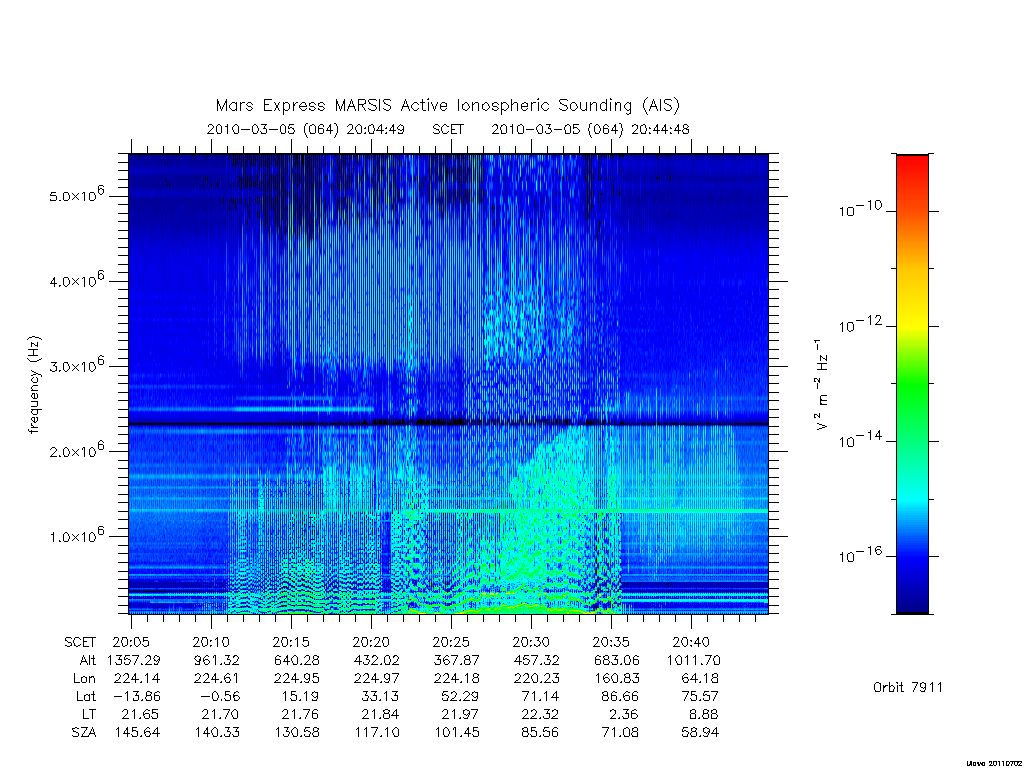Click longitude value 224.14
Image resolution: width=1024 pixels, height=768 pixels.
pyautogui.click(x=136, y=679)
